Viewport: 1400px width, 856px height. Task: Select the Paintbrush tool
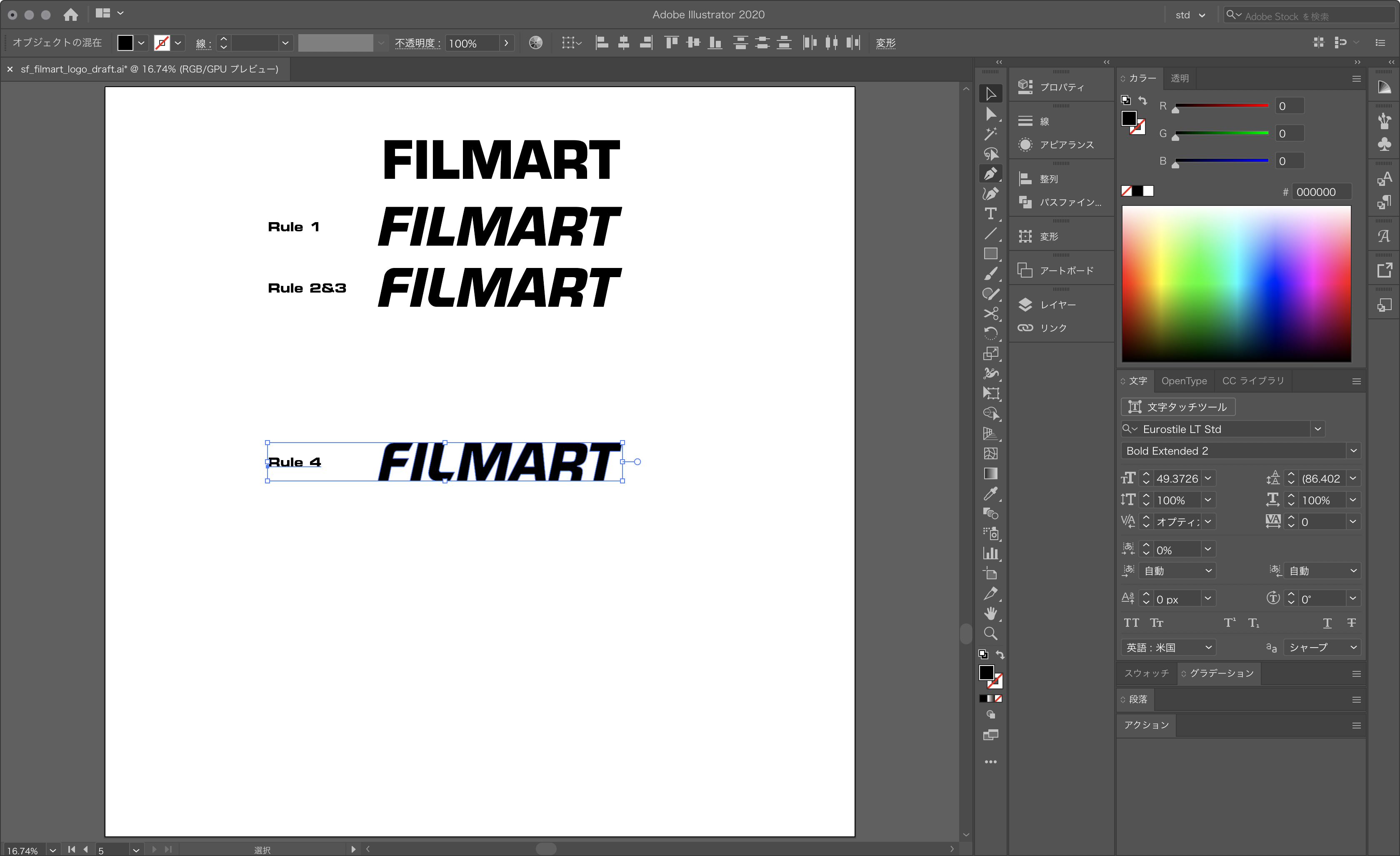[x=990, y=273]
